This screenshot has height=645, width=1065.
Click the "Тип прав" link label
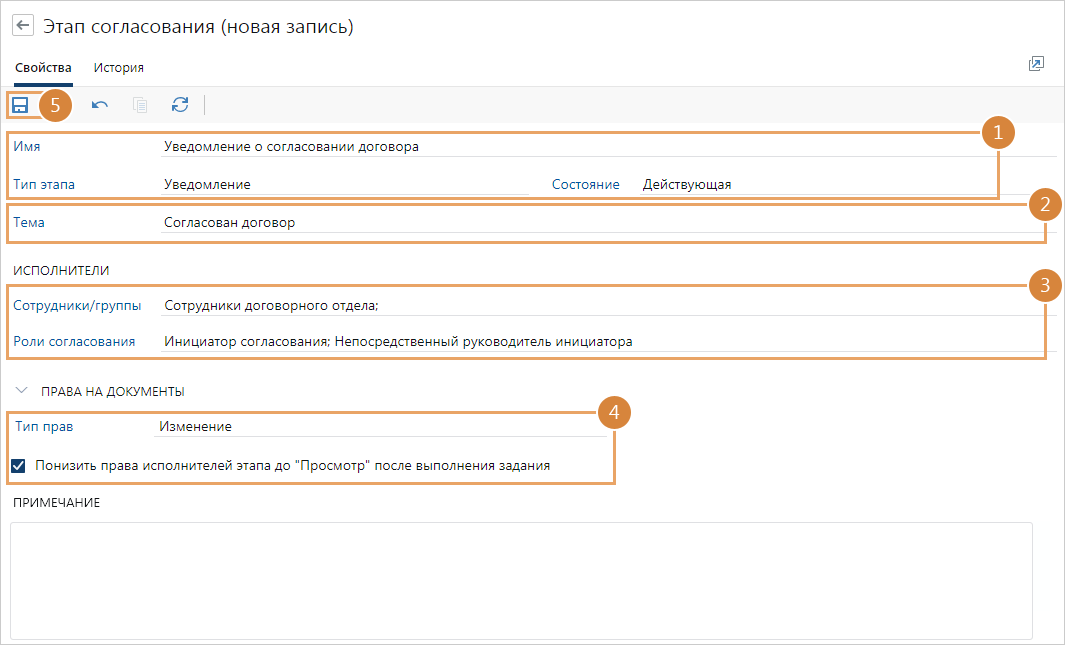tap(44, 427)
